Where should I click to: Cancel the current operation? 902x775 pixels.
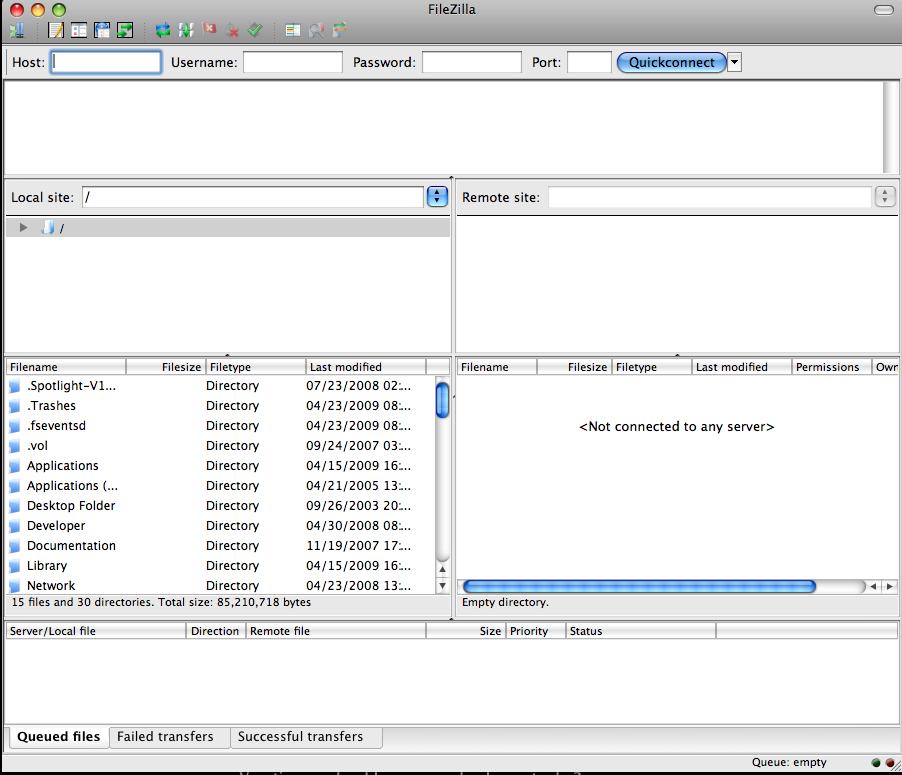209,29
